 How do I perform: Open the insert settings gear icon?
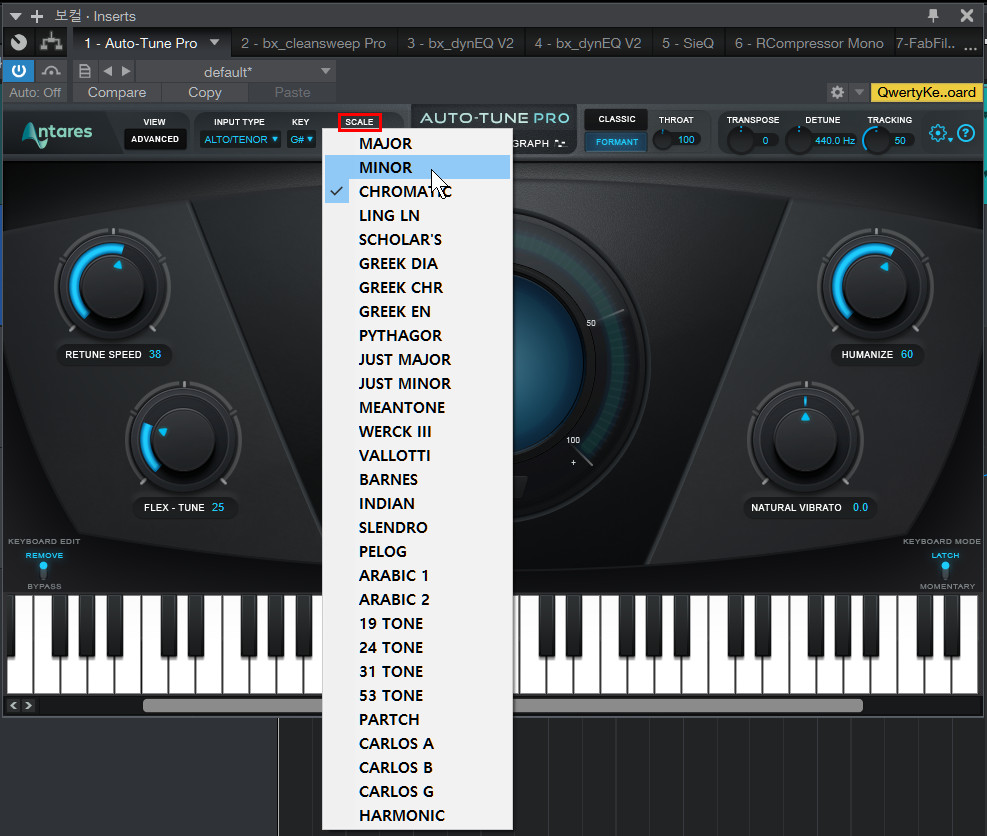837,93
